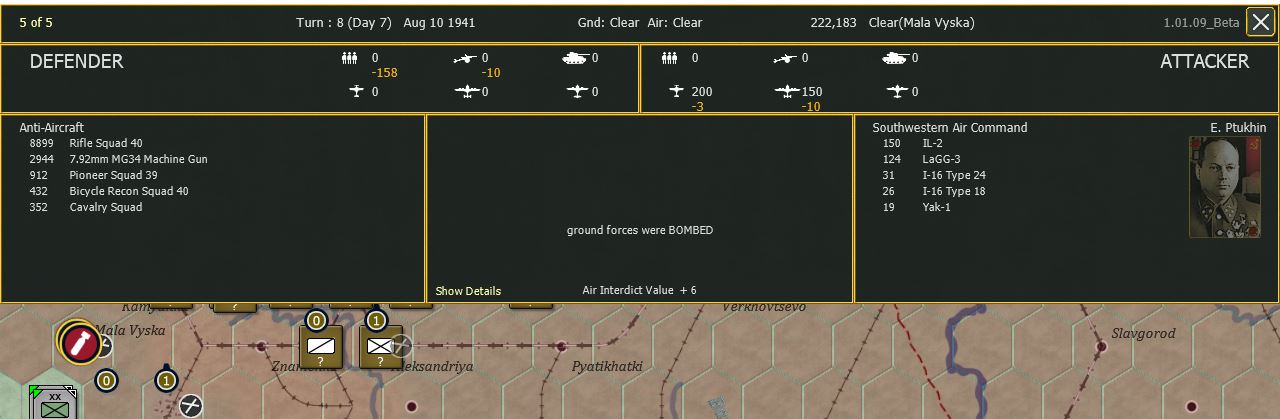Viewport: 1280px width, 419px height.
Task: Click the version '1.01.09_Beta' label
Action: point(1201,23)
